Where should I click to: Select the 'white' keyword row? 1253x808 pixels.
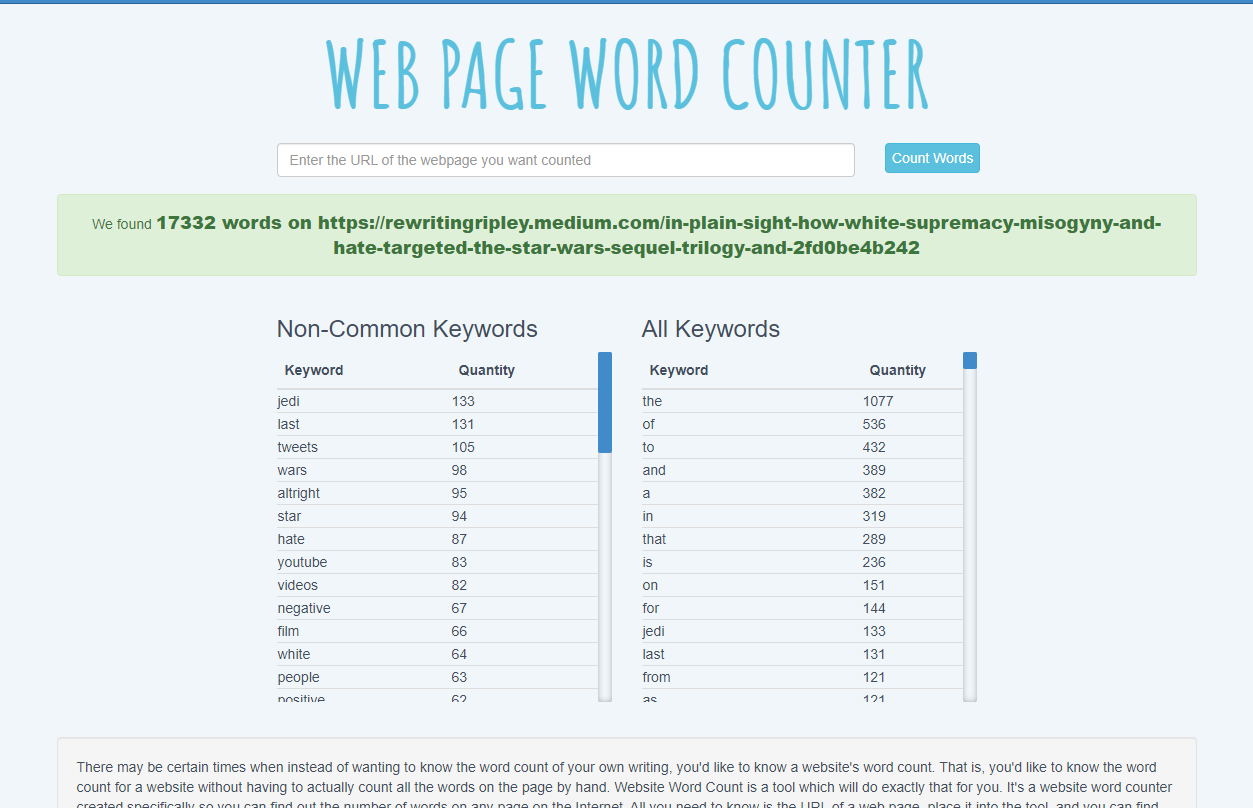click(x=437, y=654)
